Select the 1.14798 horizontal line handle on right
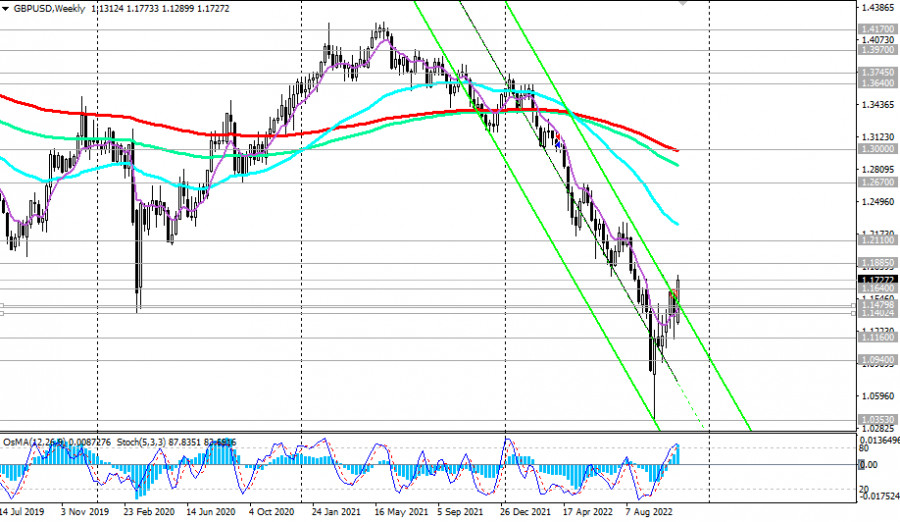 tap(852, 305)
